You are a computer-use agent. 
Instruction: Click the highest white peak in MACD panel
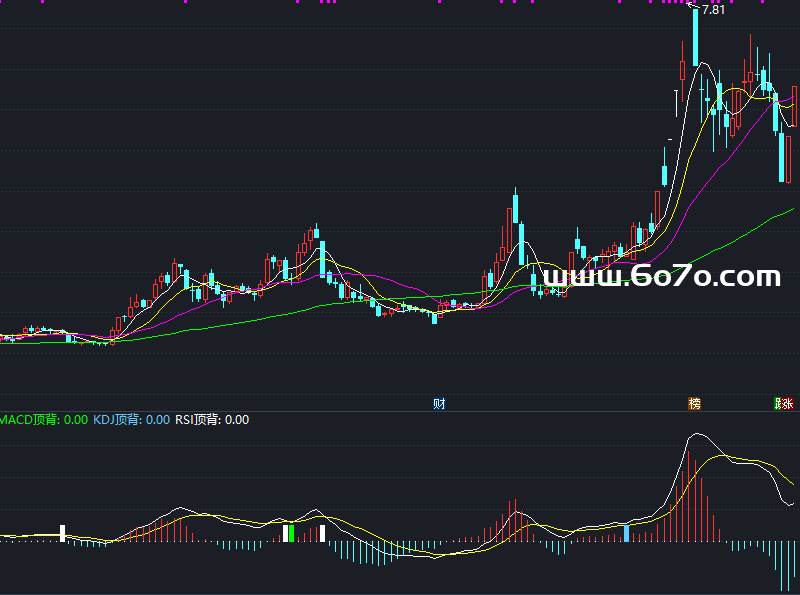tap(696, 436)
